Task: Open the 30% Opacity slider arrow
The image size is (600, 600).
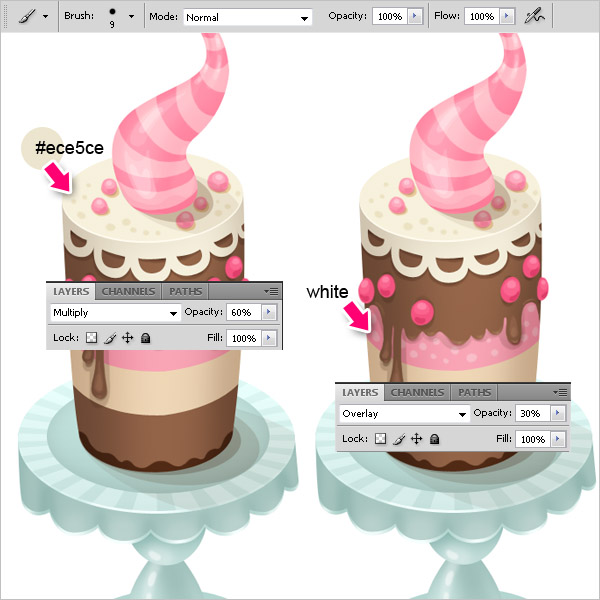Action: point(558,413)
